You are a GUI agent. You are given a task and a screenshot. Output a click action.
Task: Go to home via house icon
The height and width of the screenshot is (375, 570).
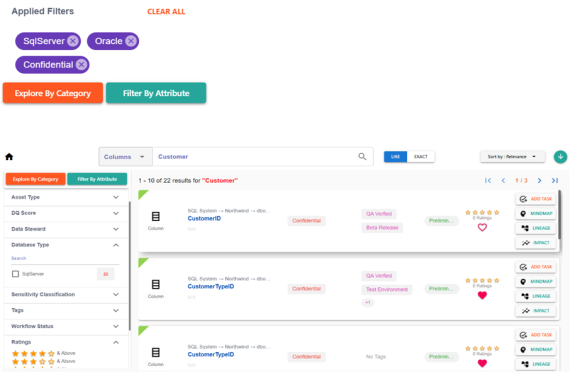click(9, 157)
